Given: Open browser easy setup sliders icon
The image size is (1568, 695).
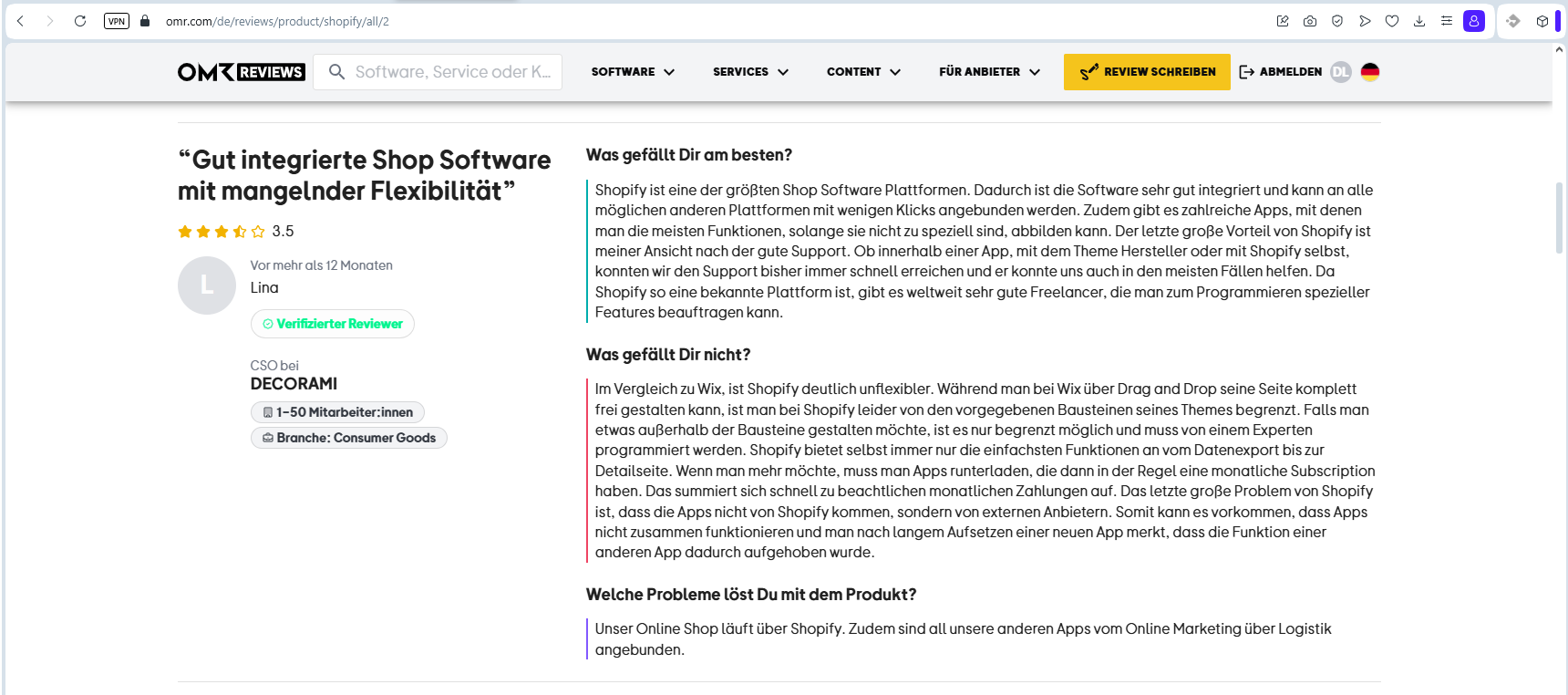Looking at the screenshot, I should pos(1447,21).
